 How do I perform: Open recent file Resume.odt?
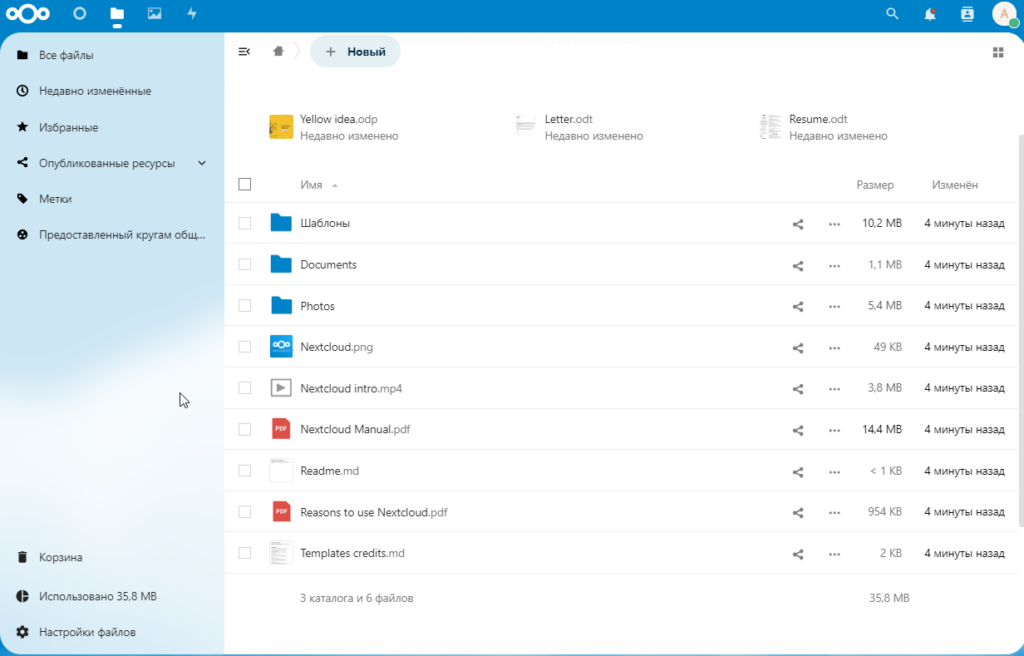[x=823, y=127]
